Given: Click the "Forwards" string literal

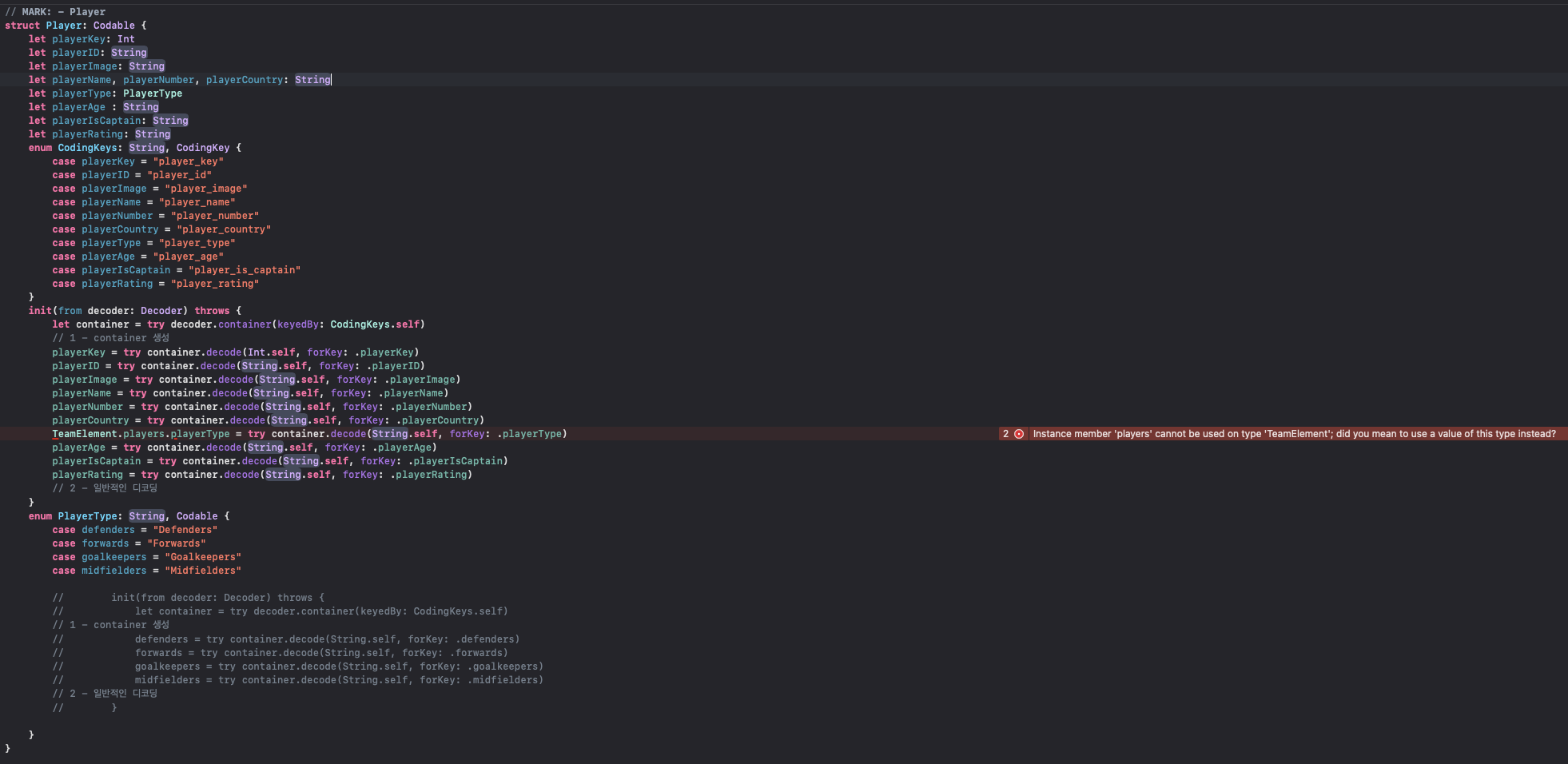Looking at the screenshot, I should coord(177,543).
